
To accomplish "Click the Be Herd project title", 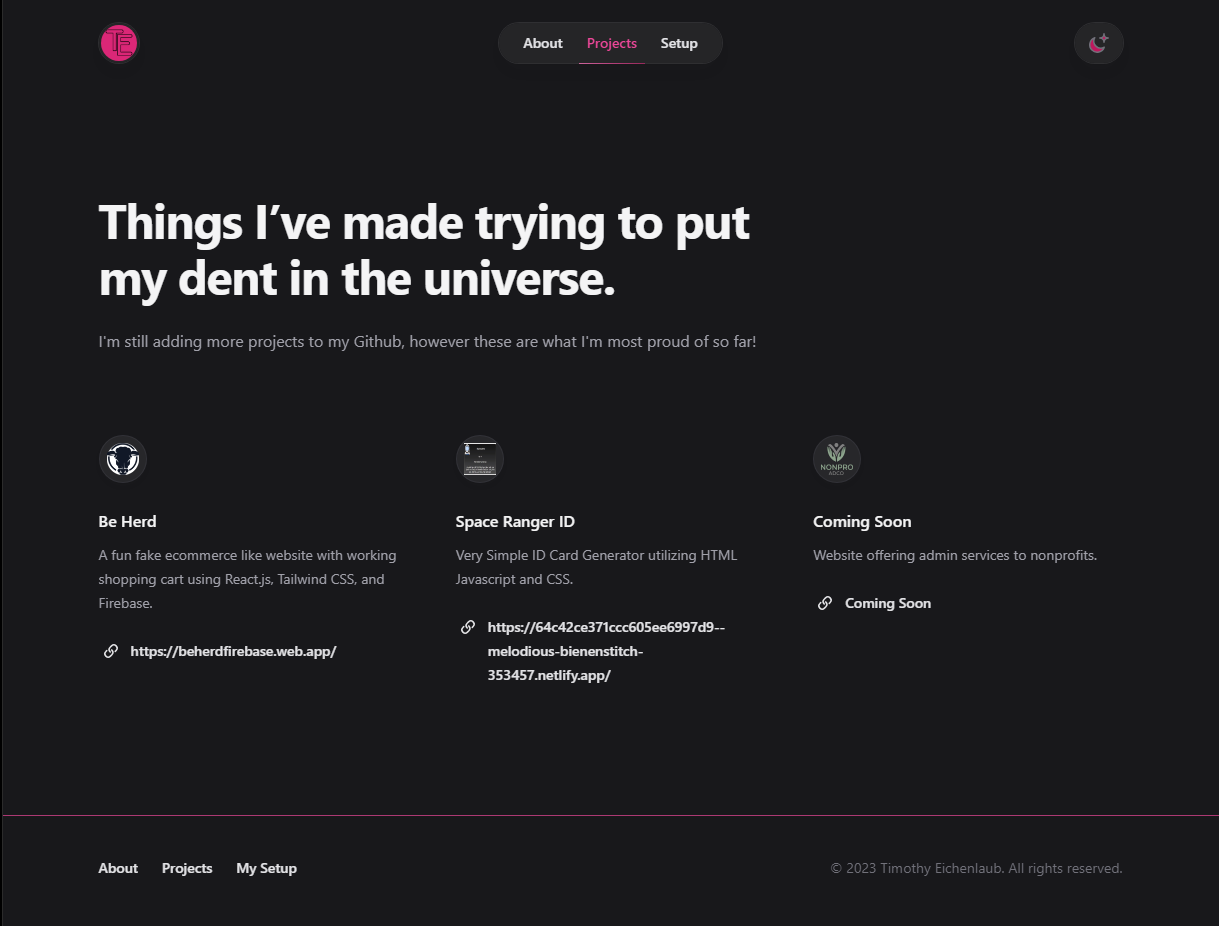I will [127, 521].
